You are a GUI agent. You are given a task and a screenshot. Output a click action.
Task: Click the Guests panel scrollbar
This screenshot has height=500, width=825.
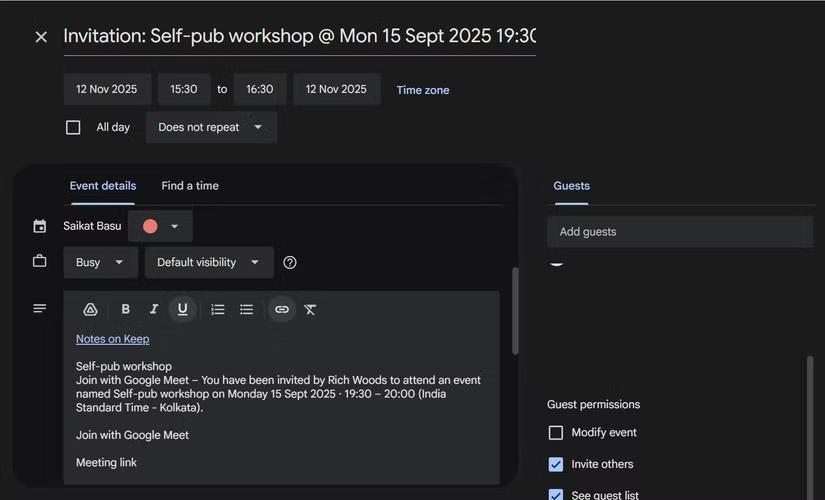(x=810, y=427)
